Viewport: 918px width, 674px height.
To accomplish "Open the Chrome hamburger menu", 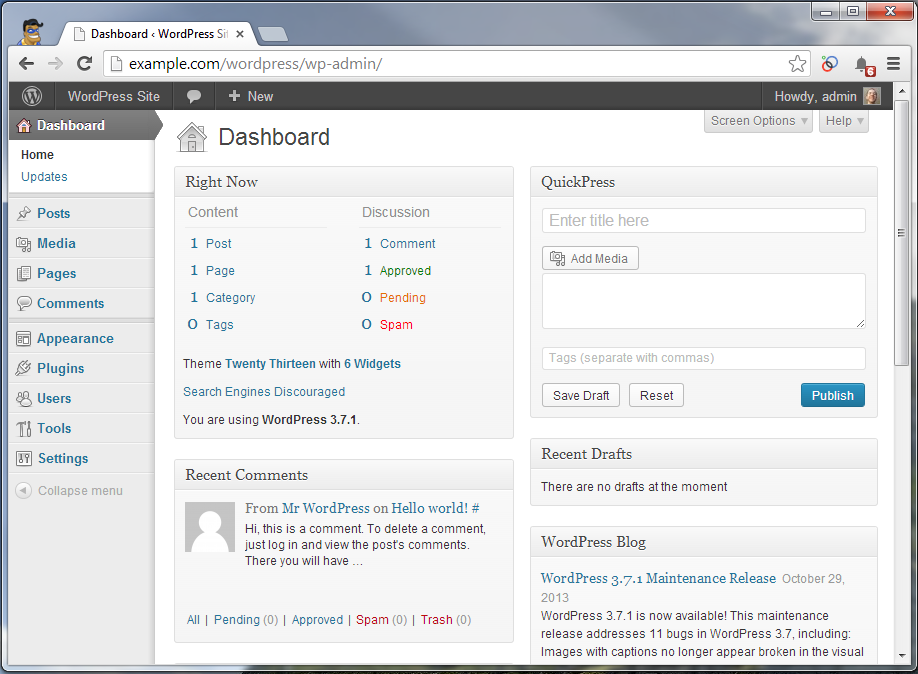I will point(893,63).
